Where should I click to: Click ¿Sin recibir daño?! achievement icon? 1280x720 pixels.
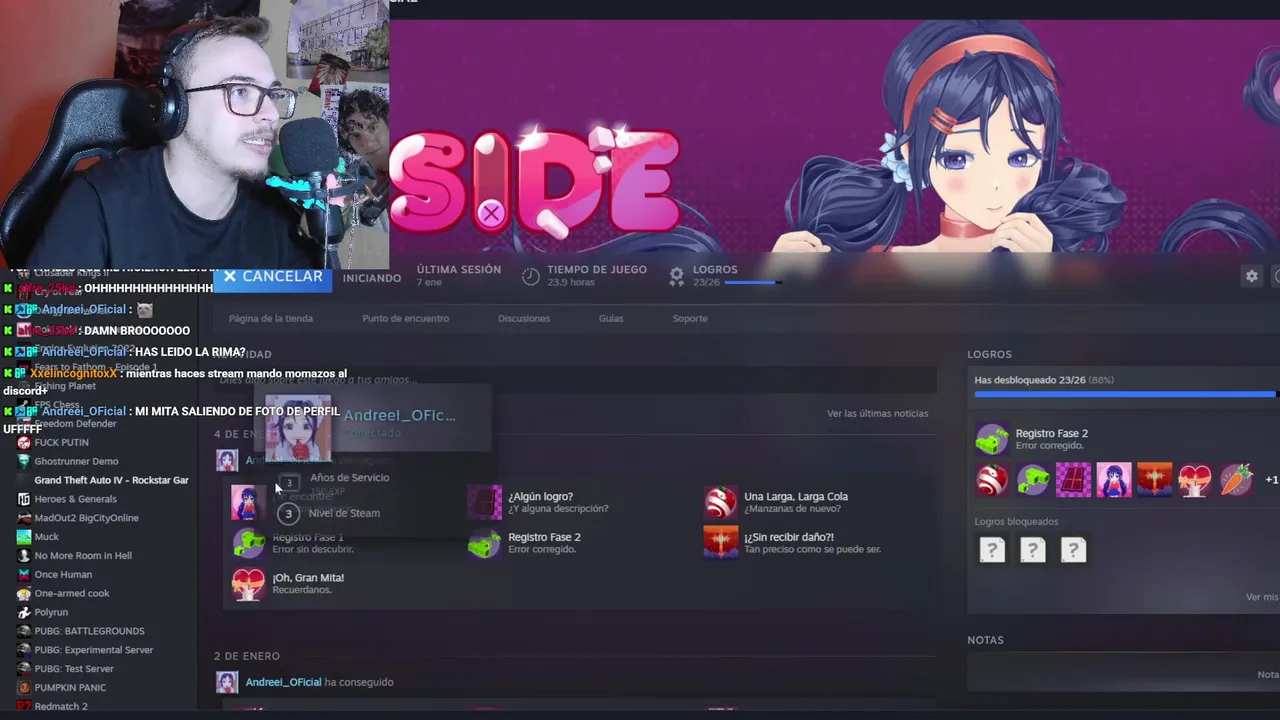(721, 543)
